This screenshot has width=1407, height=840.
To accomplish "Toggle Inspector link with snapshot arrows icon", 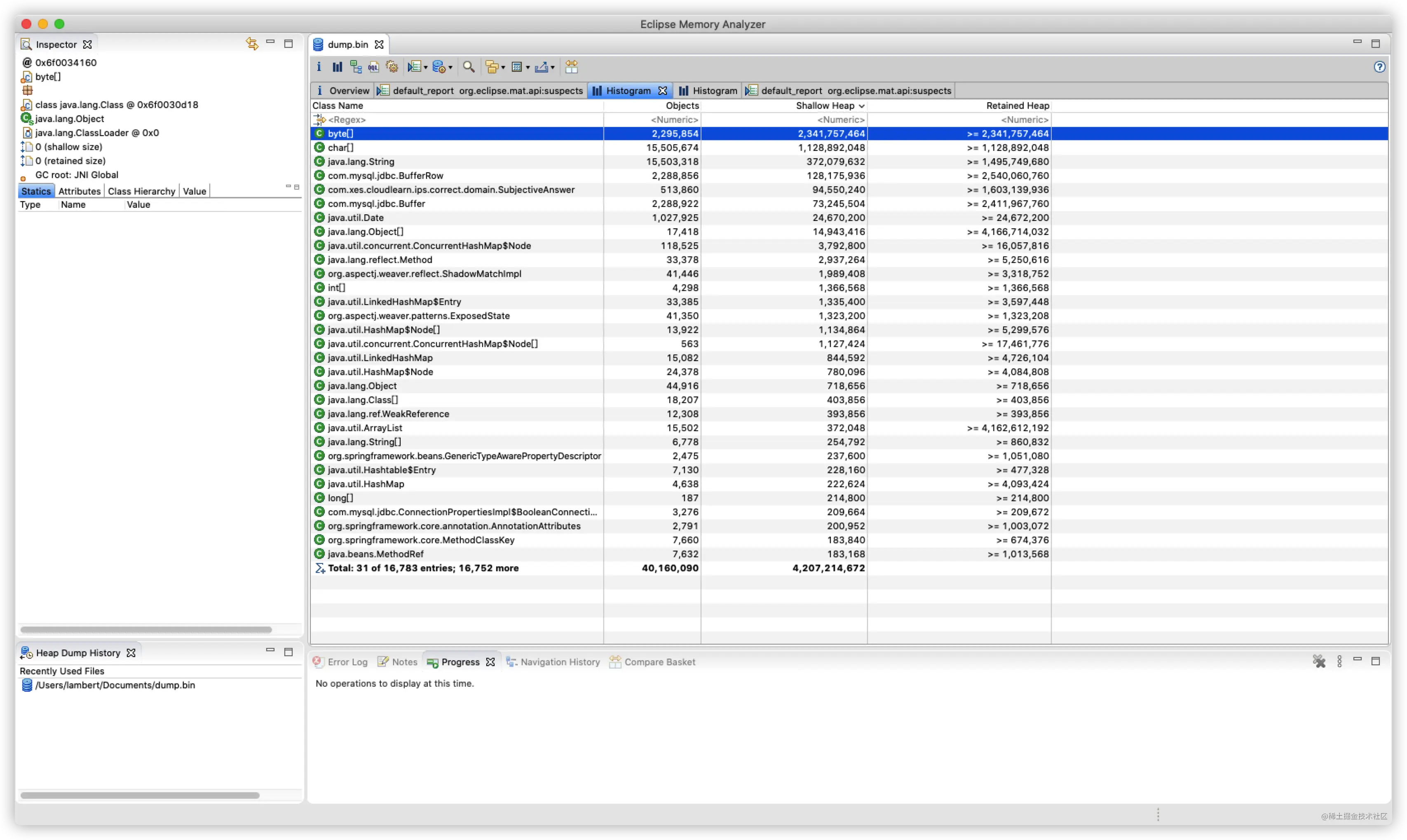I will tap(252, 44).
